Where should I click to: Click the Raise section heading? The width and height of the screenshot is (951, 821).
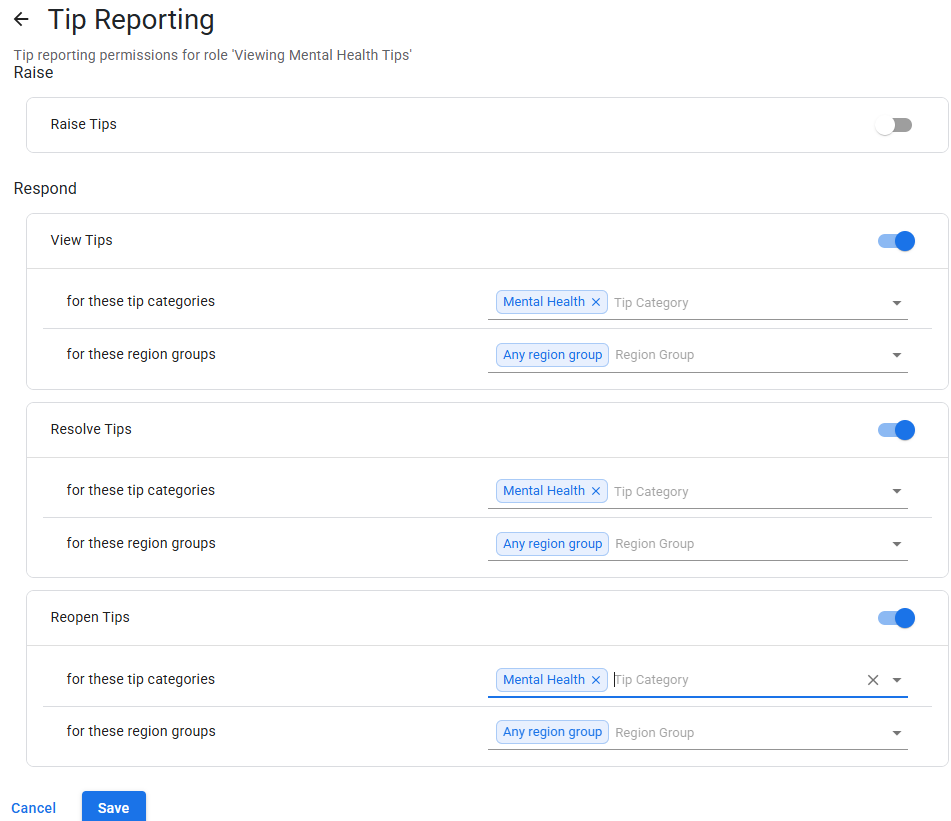coord(33,73)
